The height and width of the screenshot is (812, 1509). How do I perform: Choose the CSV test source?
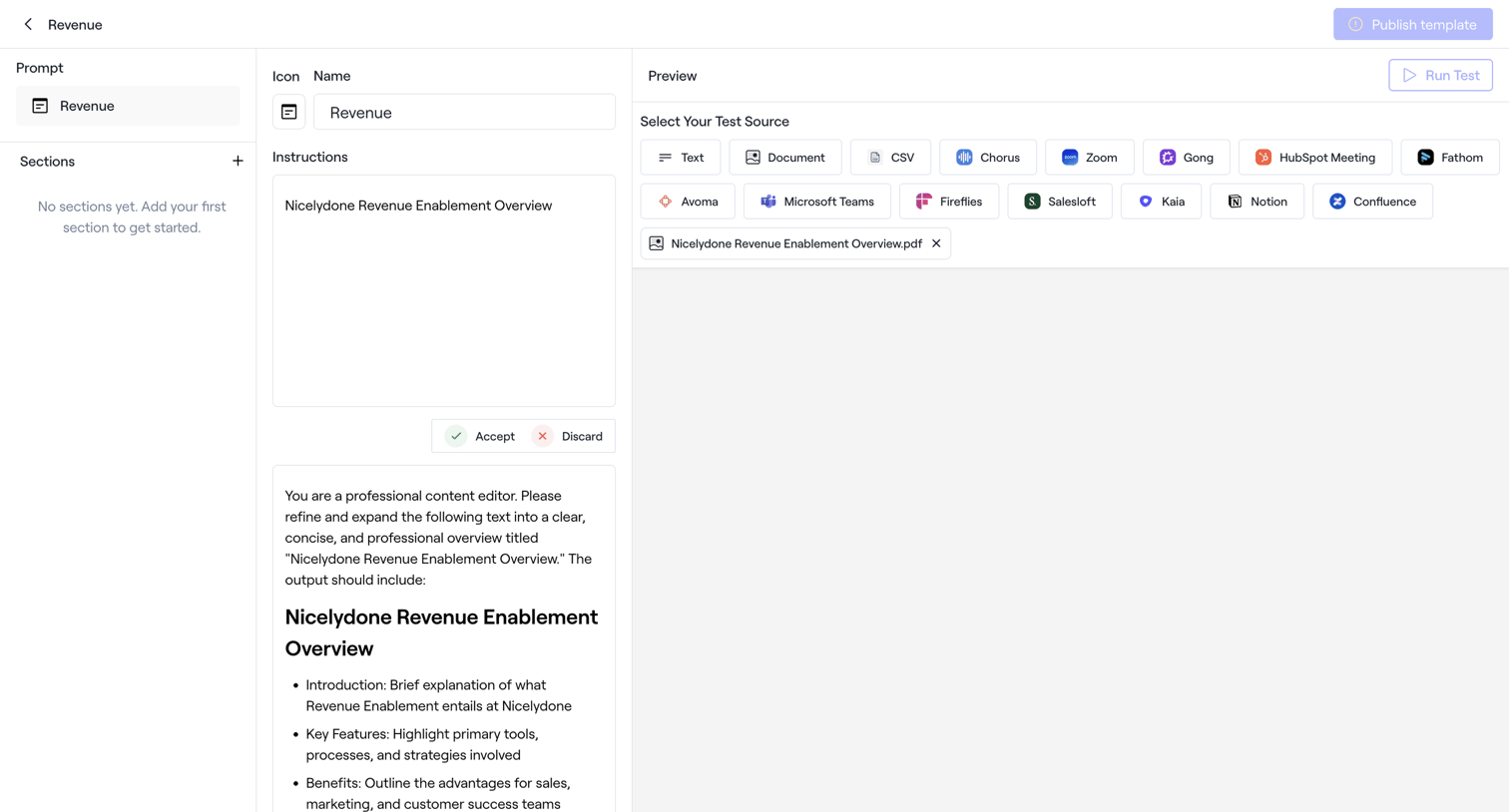[890, 158]
